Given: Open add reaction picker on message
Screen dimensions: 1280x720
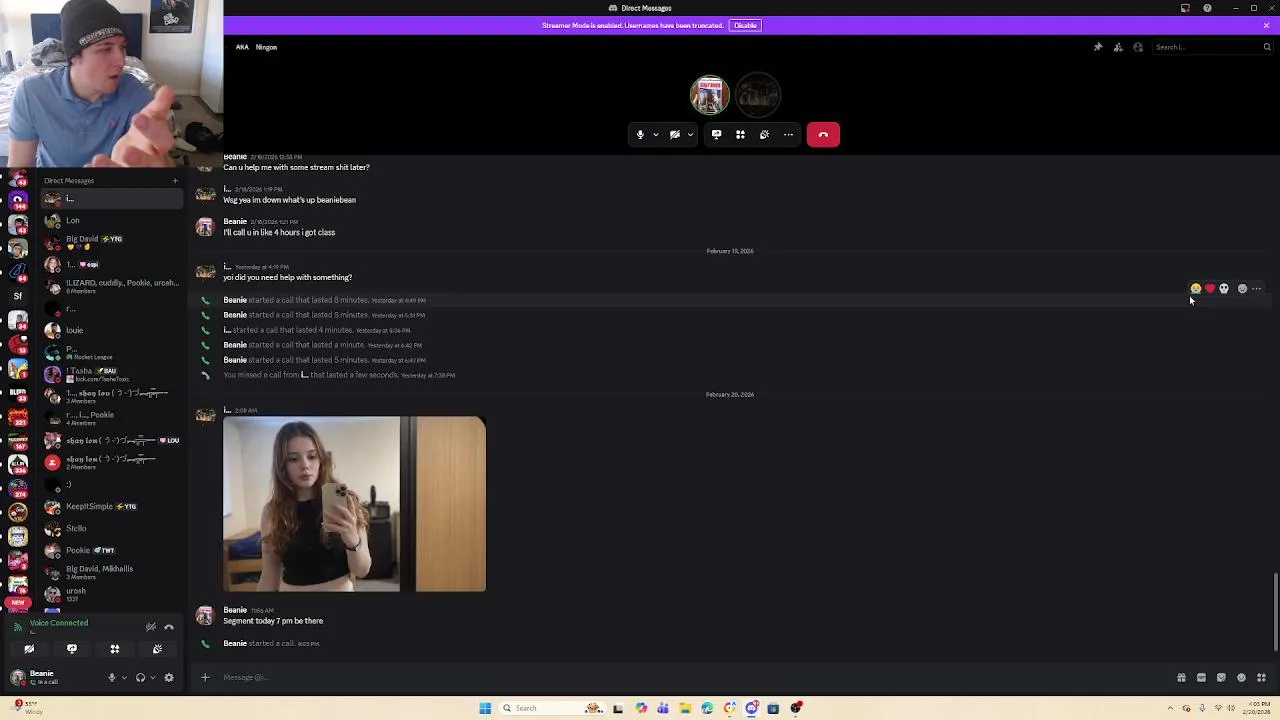Looking at the screenshot, I should pyautogui.click(x=1242, y=289).
